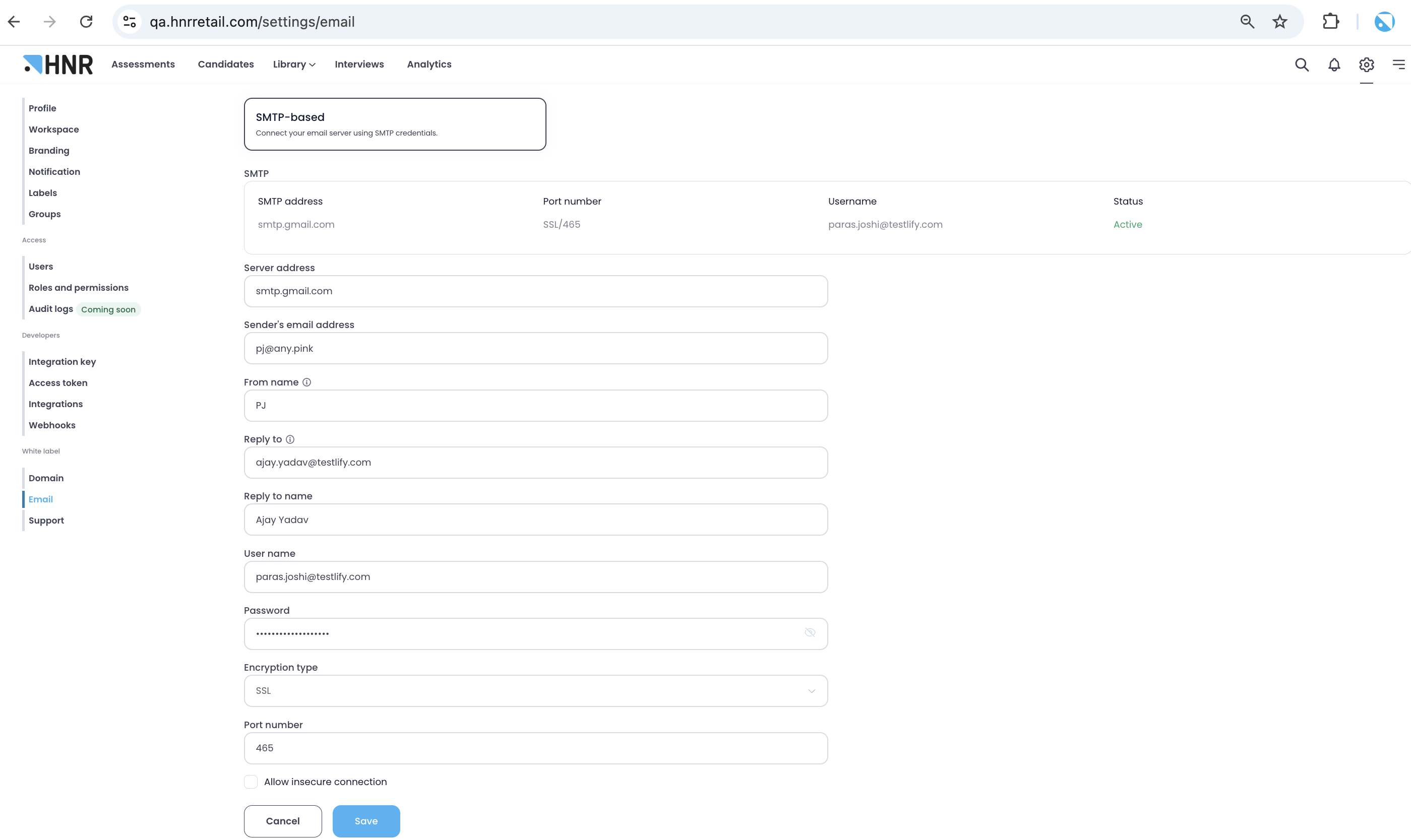Click the HNR logo

58,64
